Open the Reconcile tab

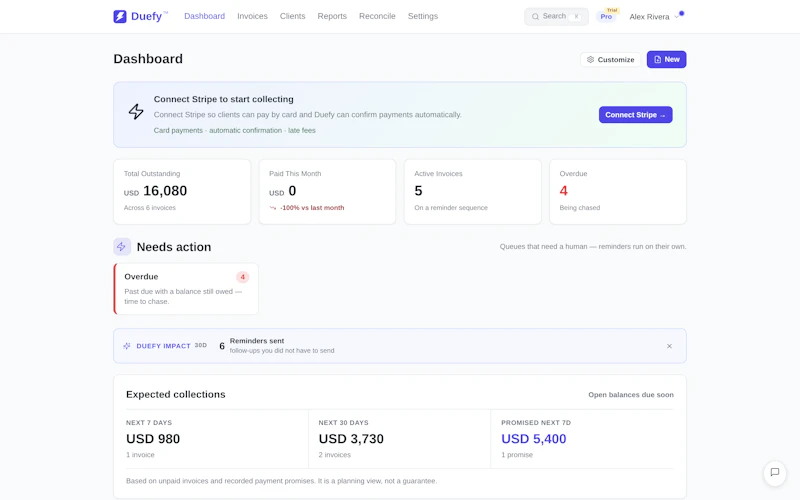tap(377, 16)
